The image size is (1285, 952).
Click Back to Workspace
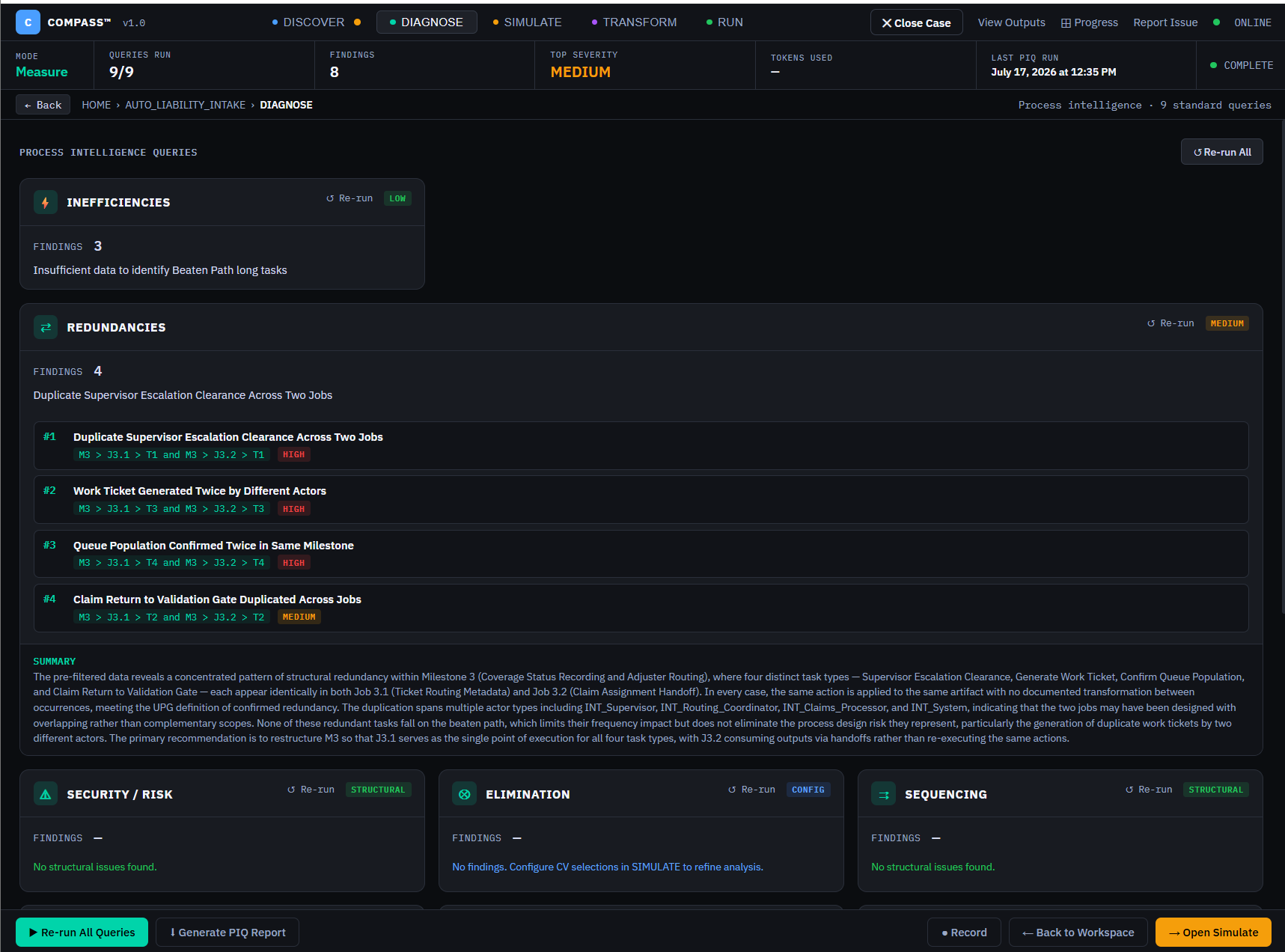(1078, 932)
